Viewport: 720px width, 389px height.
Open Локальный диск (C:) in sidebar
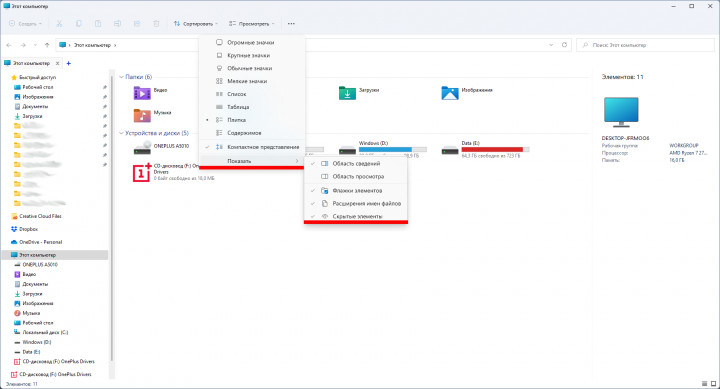tap(45, 332)
